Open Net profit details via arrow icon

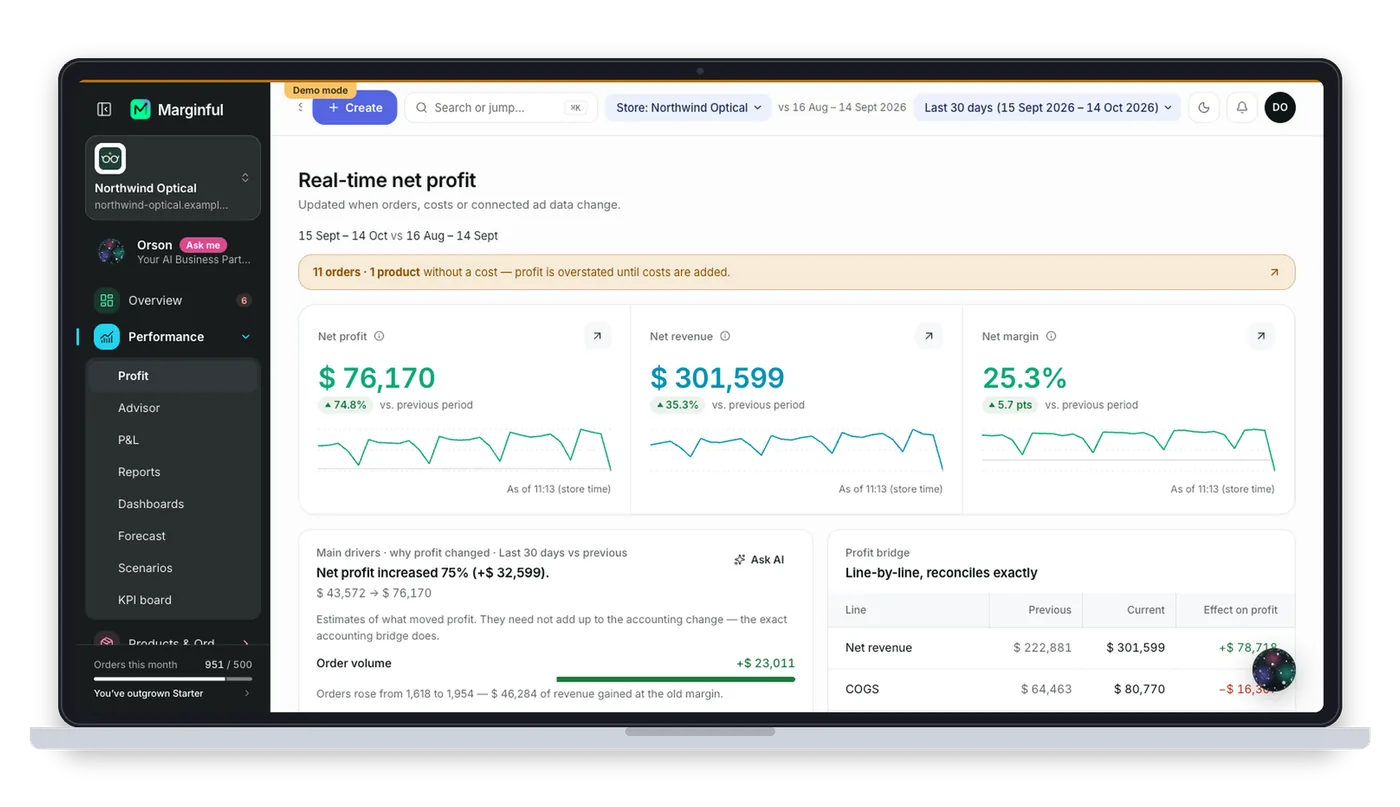coord(597,336)
